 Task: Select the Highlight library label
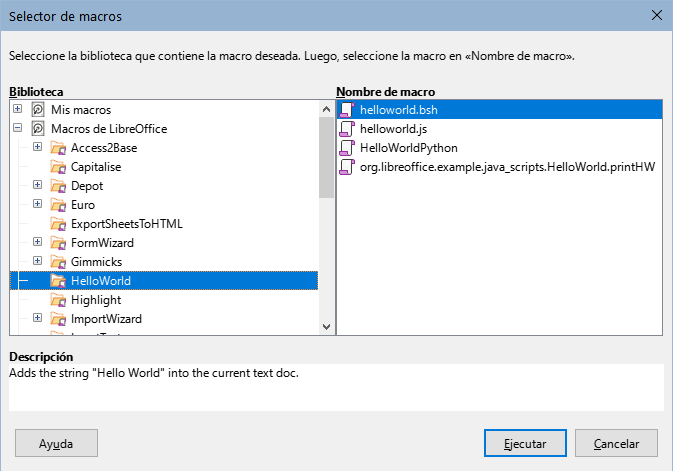tap(96, 300)
